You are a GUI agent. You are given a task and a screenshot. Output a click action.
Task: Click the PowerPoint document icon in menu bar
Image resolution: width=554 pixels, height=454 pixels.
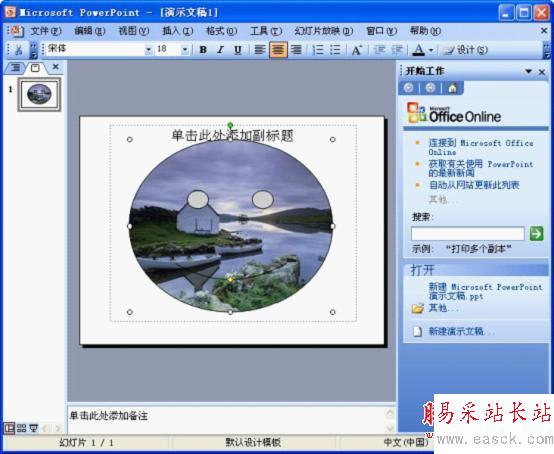(x=16, y=31)
